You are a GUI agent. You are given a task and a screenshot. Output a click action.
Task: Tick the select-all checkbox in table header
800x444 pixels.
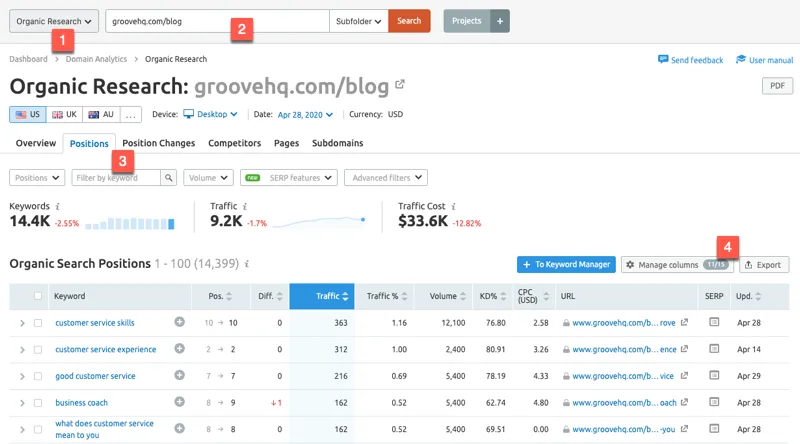pyautogui.click(x=38, y=296)
